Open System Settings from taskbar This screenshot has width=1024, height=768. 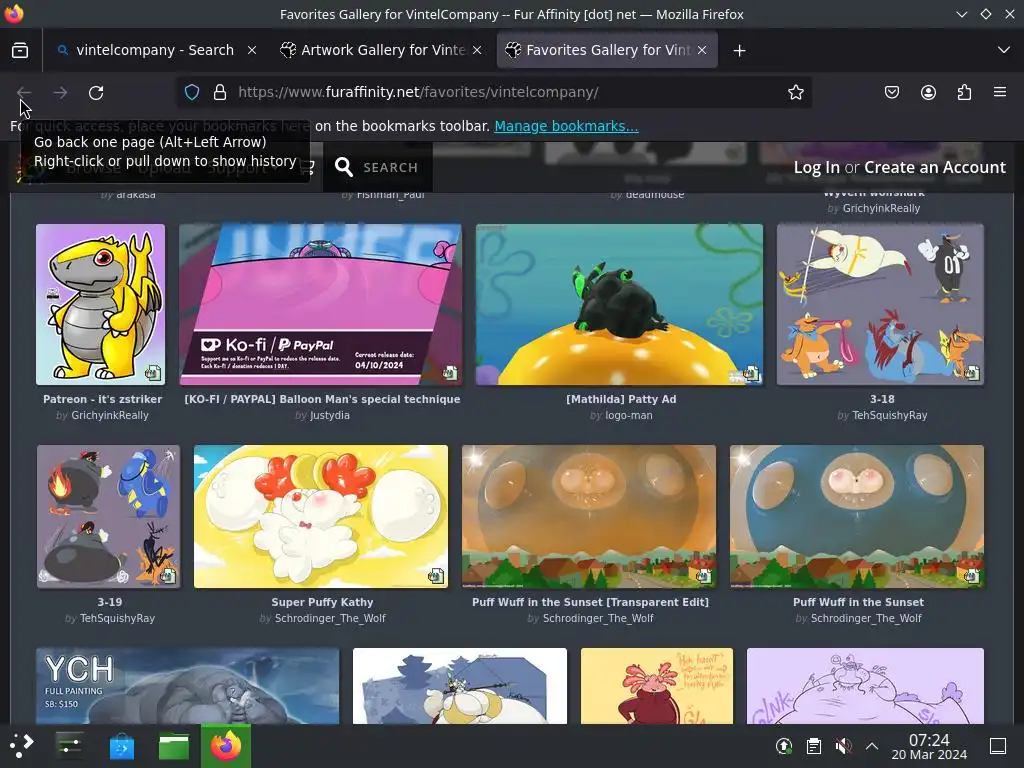[69, 745]
